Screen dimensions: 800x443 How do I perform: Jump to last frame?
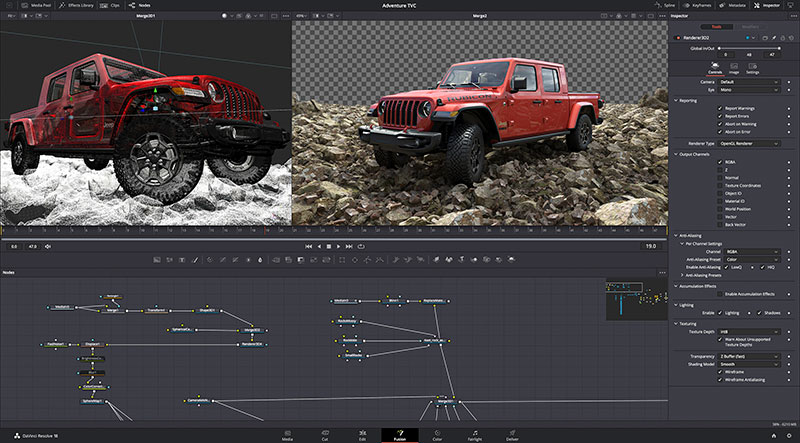point(349,247)
